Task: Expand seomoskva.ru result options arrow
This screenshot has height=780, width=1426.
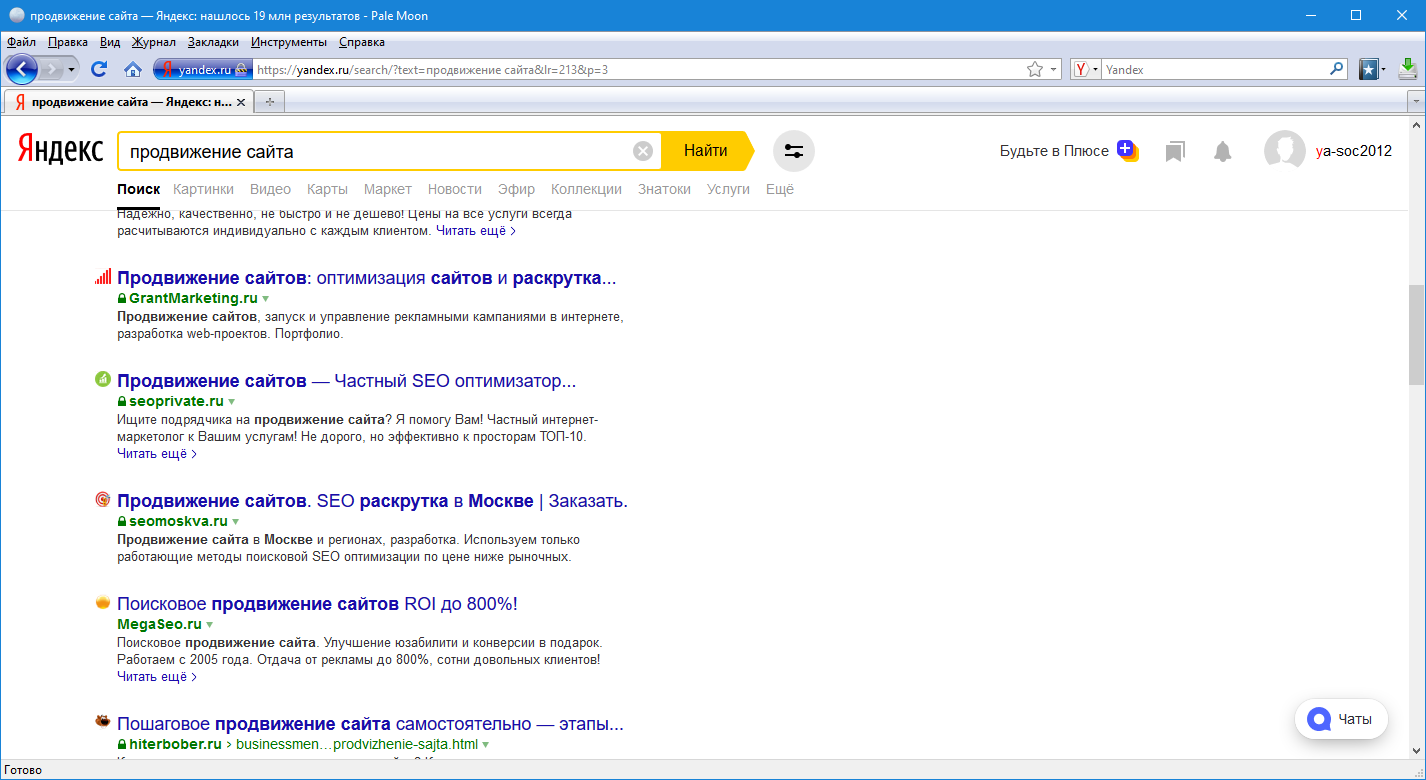Action: click(x=236, y=522)
